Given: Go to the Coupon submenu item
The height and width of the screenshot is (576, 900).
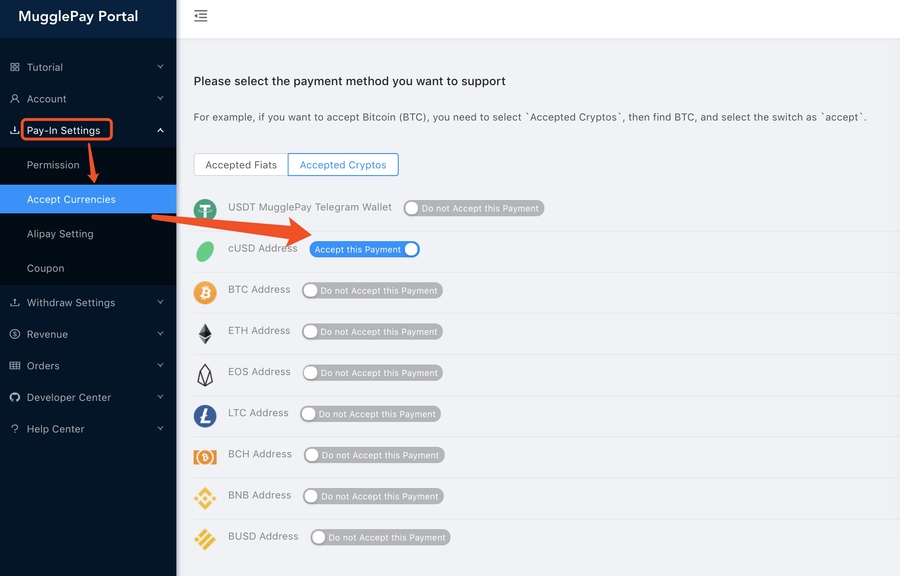Looking at the screenshot, I should (x=46, y=268).
